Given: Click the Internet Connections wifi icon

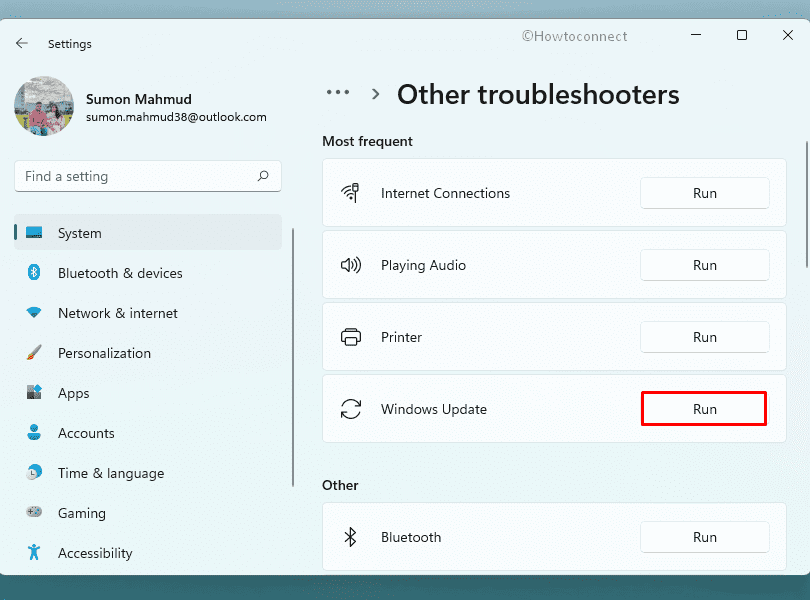Looking at the screenshot, I should [350, 193].
